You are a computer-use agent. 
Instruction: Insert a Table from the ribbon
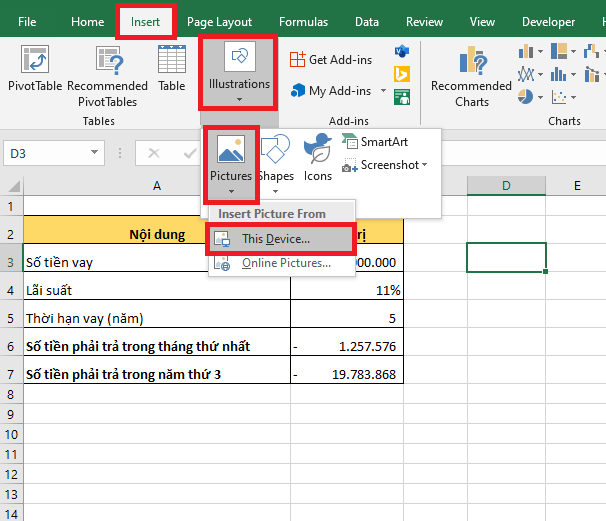pos(172,62)
